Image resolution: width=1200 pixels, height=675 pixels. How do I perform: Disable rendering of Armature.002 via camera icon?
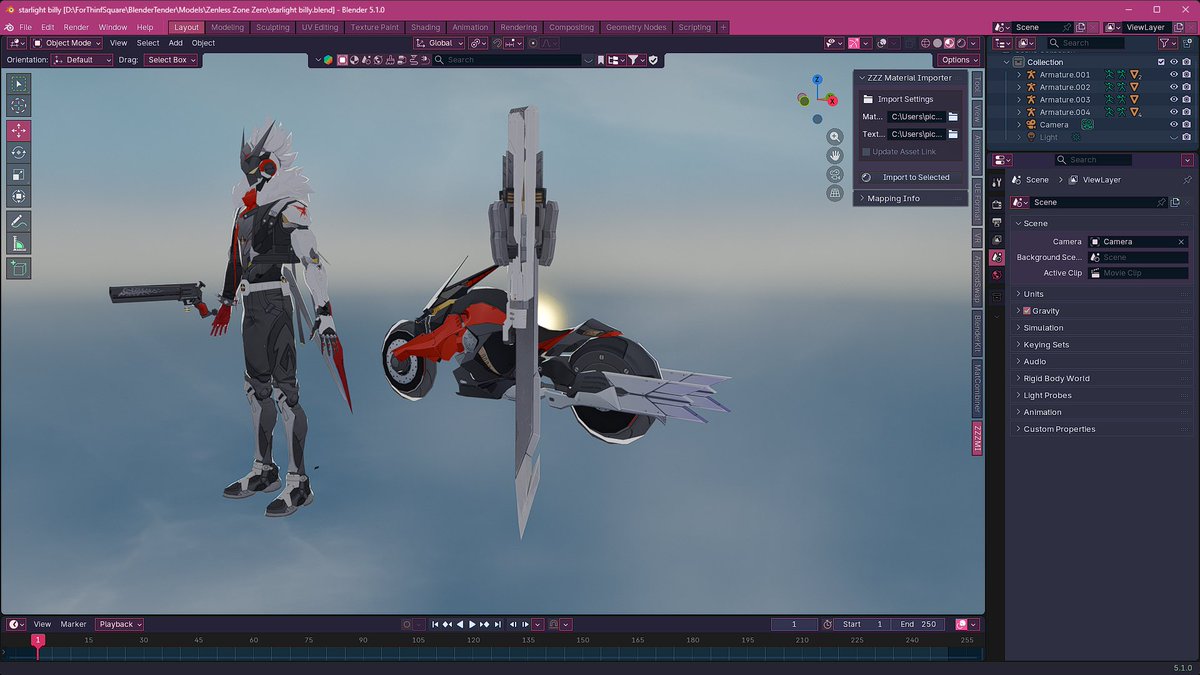(x=1187, y=87)
